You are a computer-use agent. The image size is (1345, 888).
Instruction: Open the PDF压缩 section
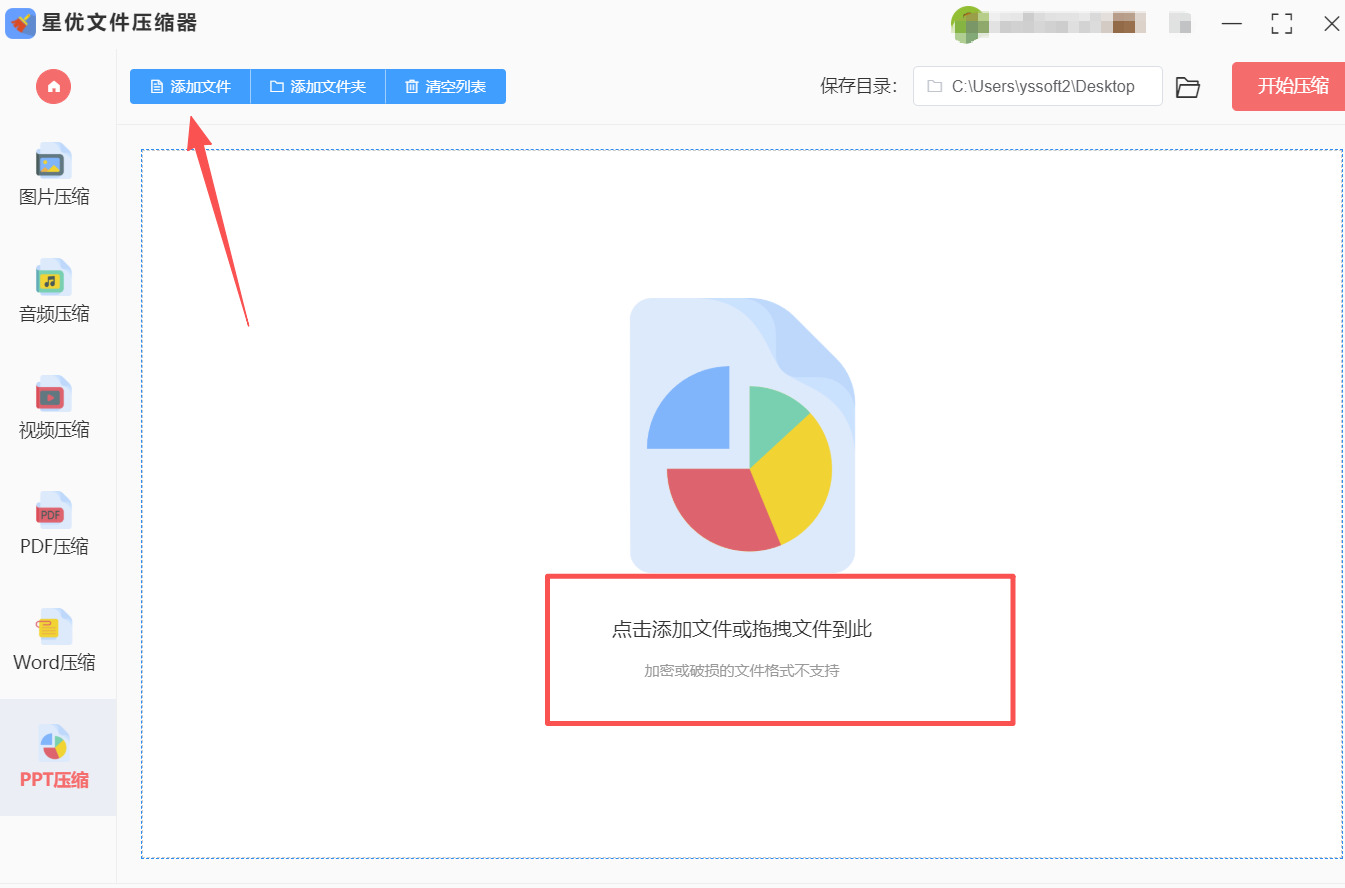pyautogui.click(x=54, y=525)
